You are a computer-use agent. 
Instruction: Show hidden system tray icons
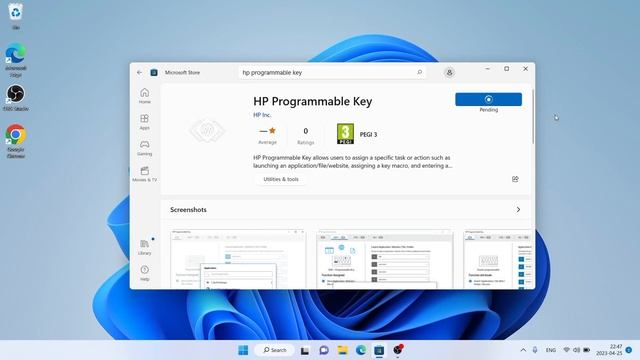pos(523,350)
